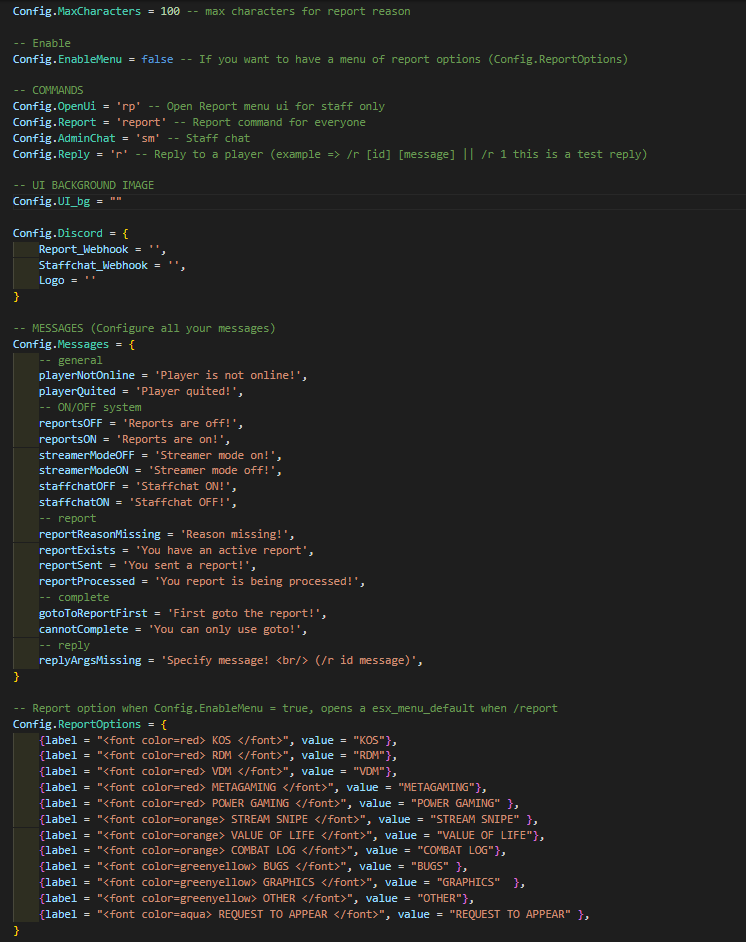Click the "KOS" value string
The image size is (746, 942).
pos(369,740)
